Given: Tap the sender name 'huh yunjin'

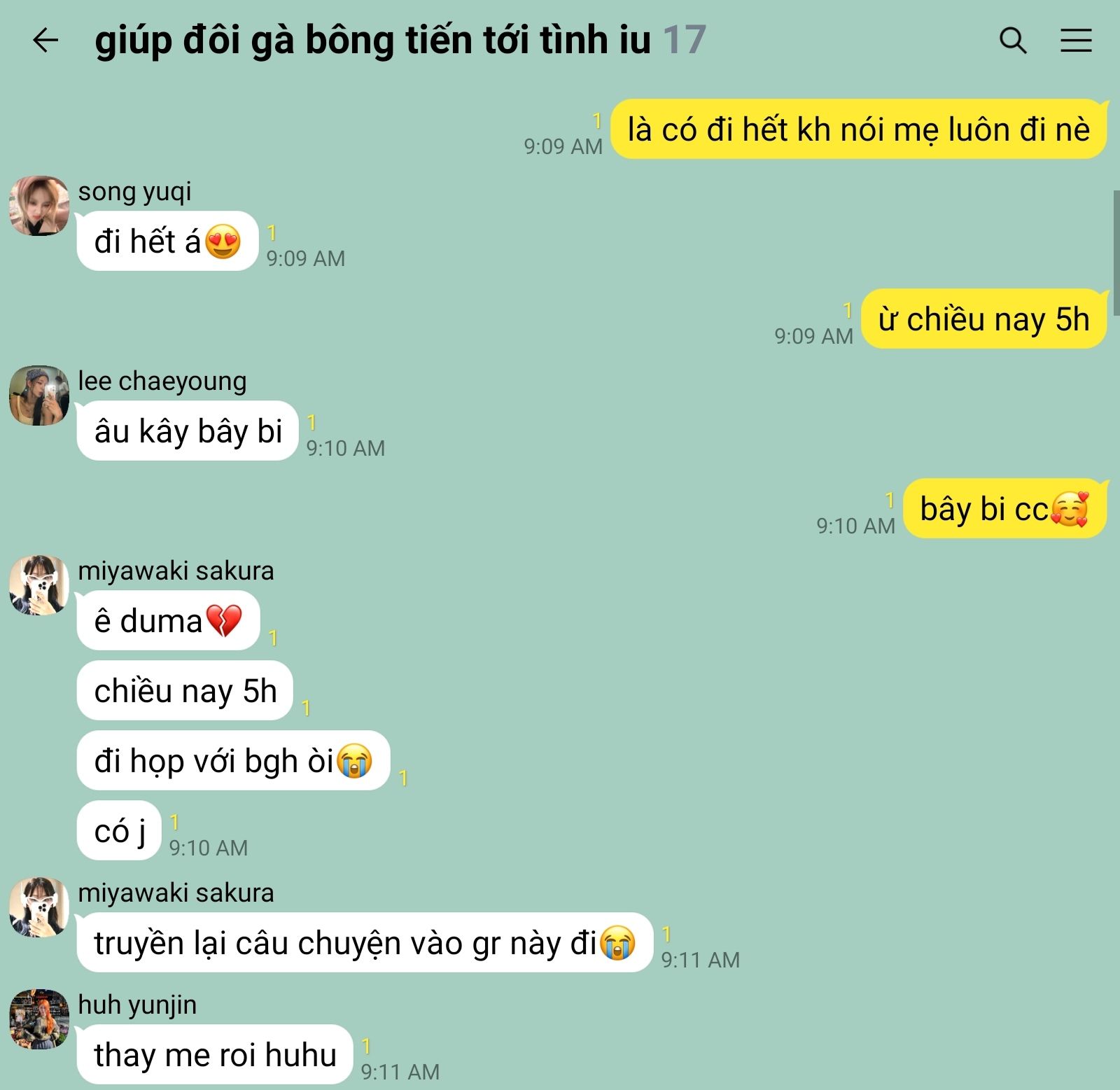Looking at the screenshot, I should (137, 1005).
